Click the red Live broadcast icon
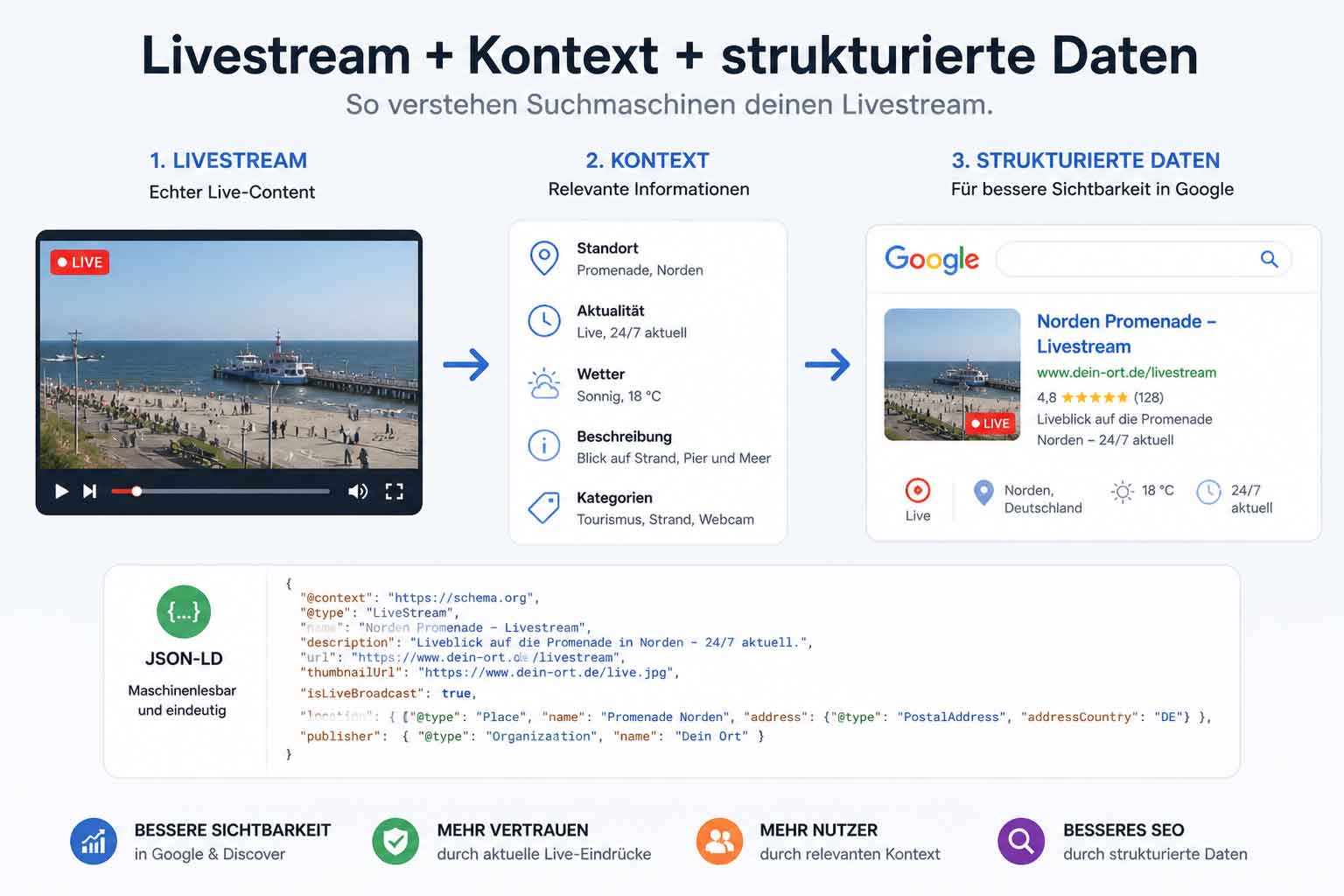 coord(918,490)
